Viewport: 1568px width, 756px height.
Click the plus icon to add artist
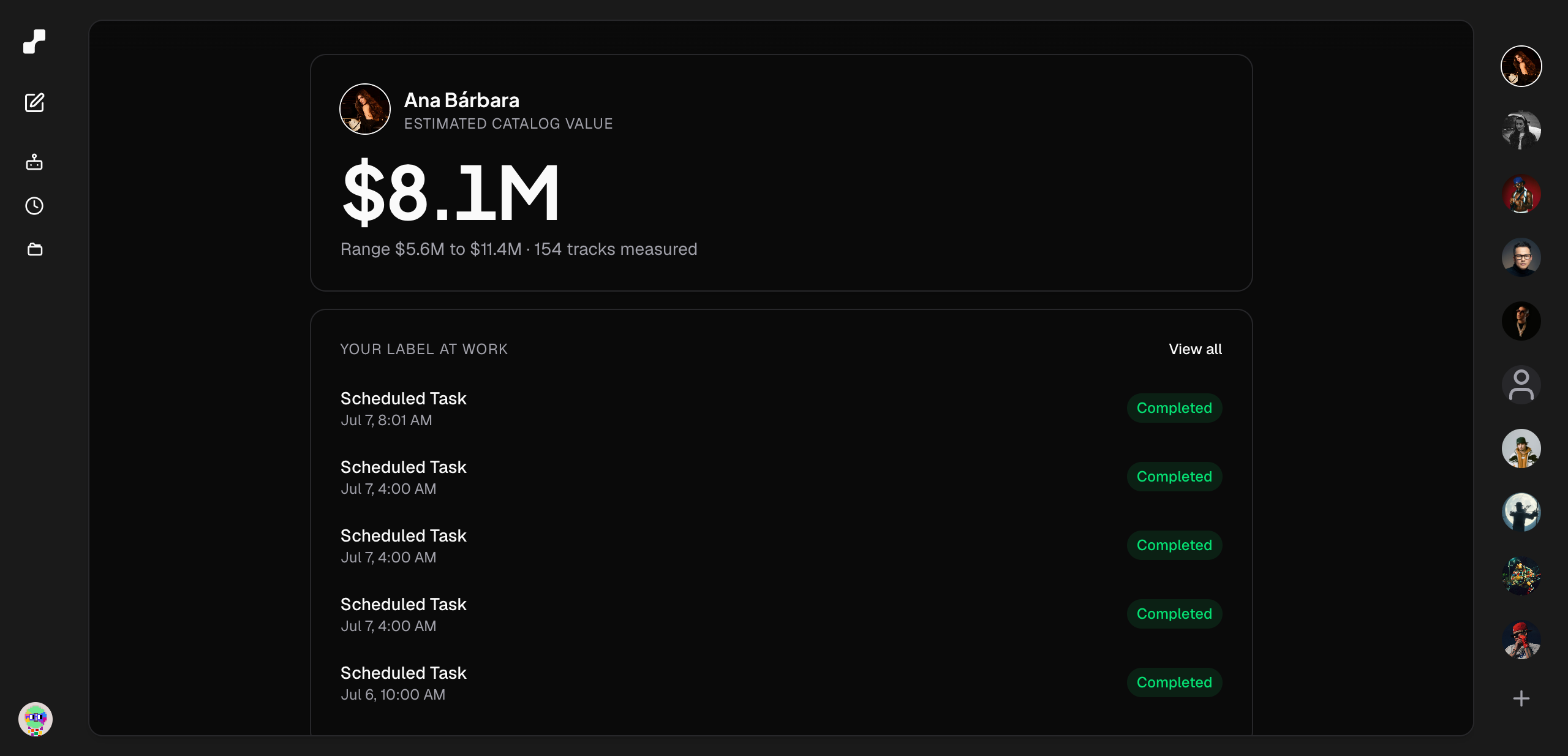click(x=1521, y=698)
